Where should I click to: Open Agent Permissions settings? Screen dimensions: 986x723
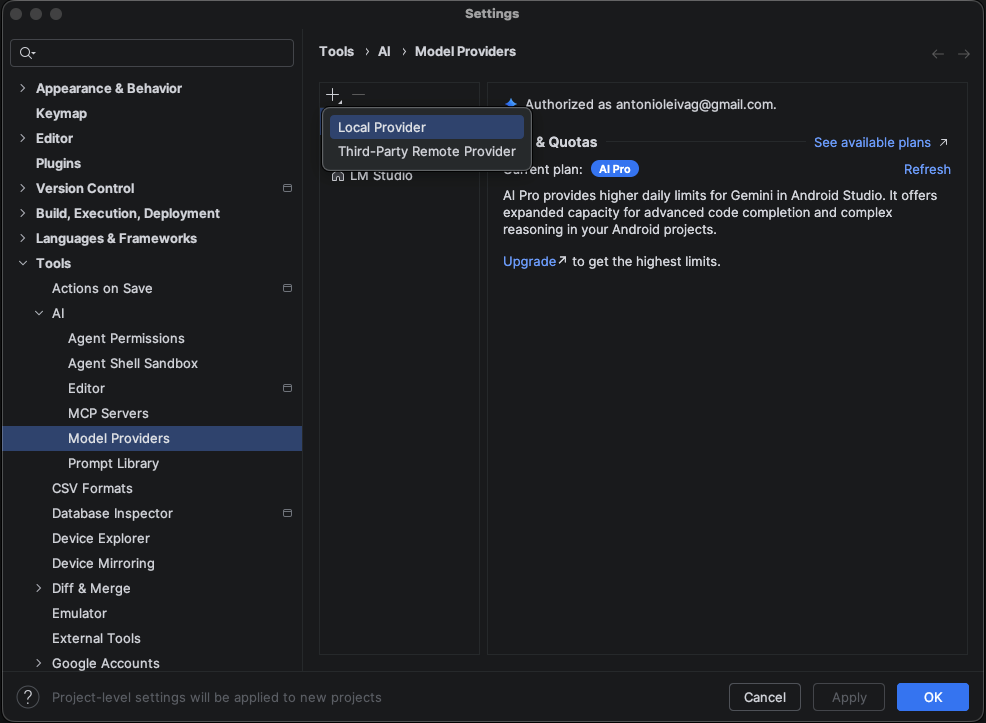pos(126,338)
